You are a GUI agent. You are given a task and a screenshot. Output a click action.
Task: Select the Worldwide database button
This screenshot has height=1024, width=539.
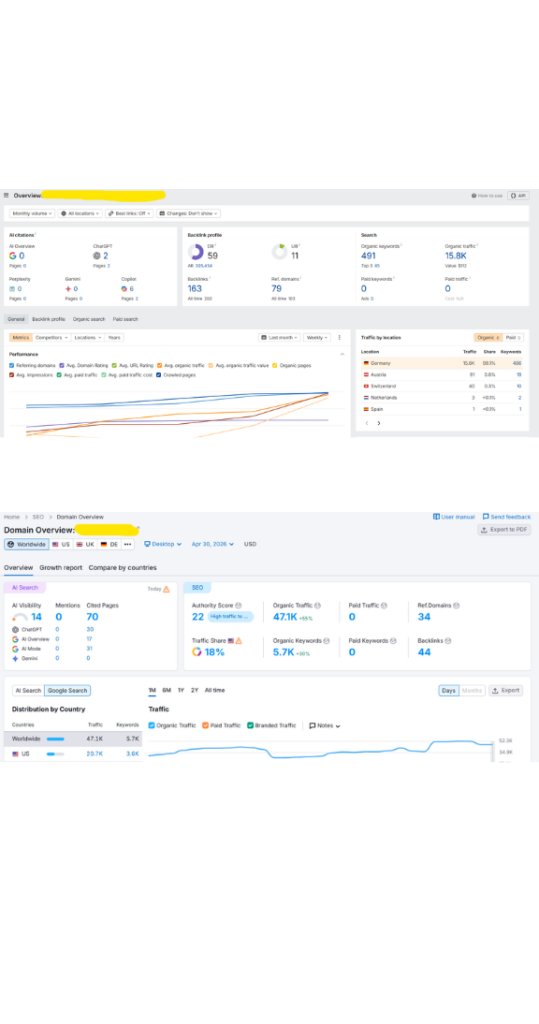click(27, 544)
